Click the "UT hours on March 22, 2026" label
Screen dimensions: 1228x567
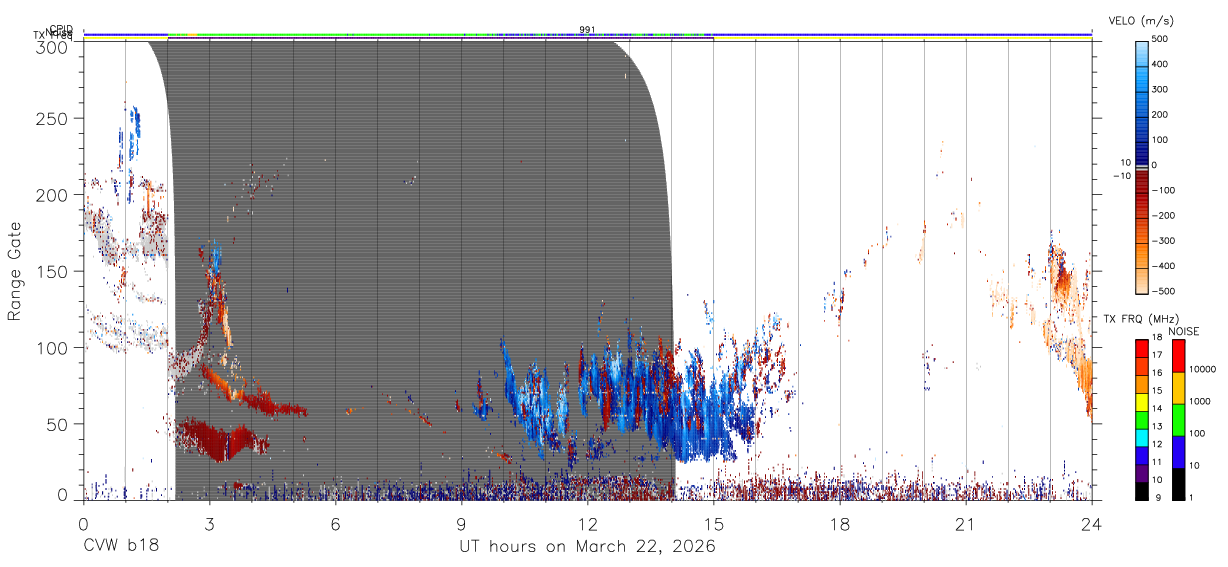(587, 547)
